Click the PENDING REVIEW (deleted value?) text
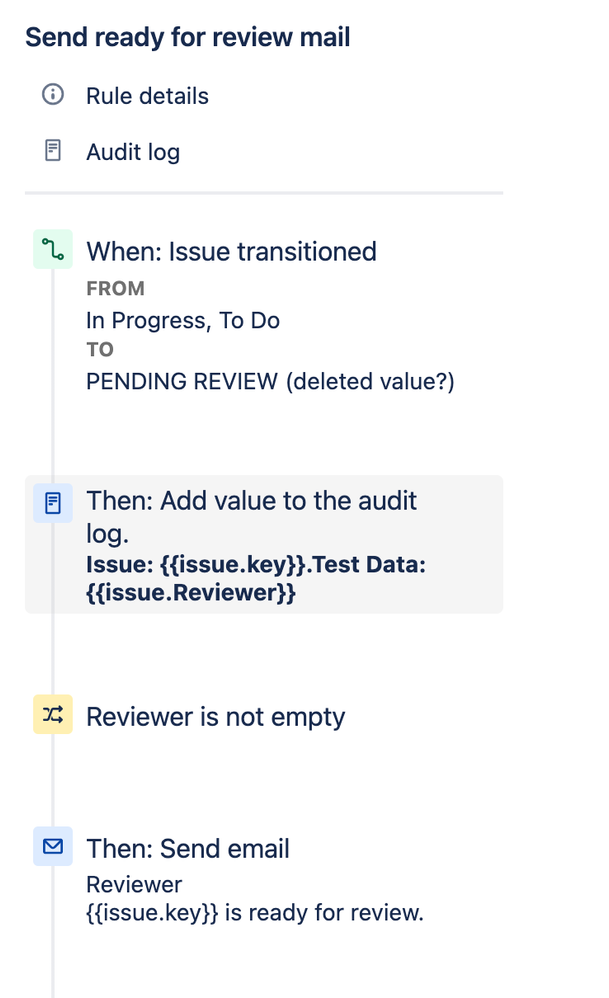The width and height of the screenshot is (609, 998). coord(270,381)
